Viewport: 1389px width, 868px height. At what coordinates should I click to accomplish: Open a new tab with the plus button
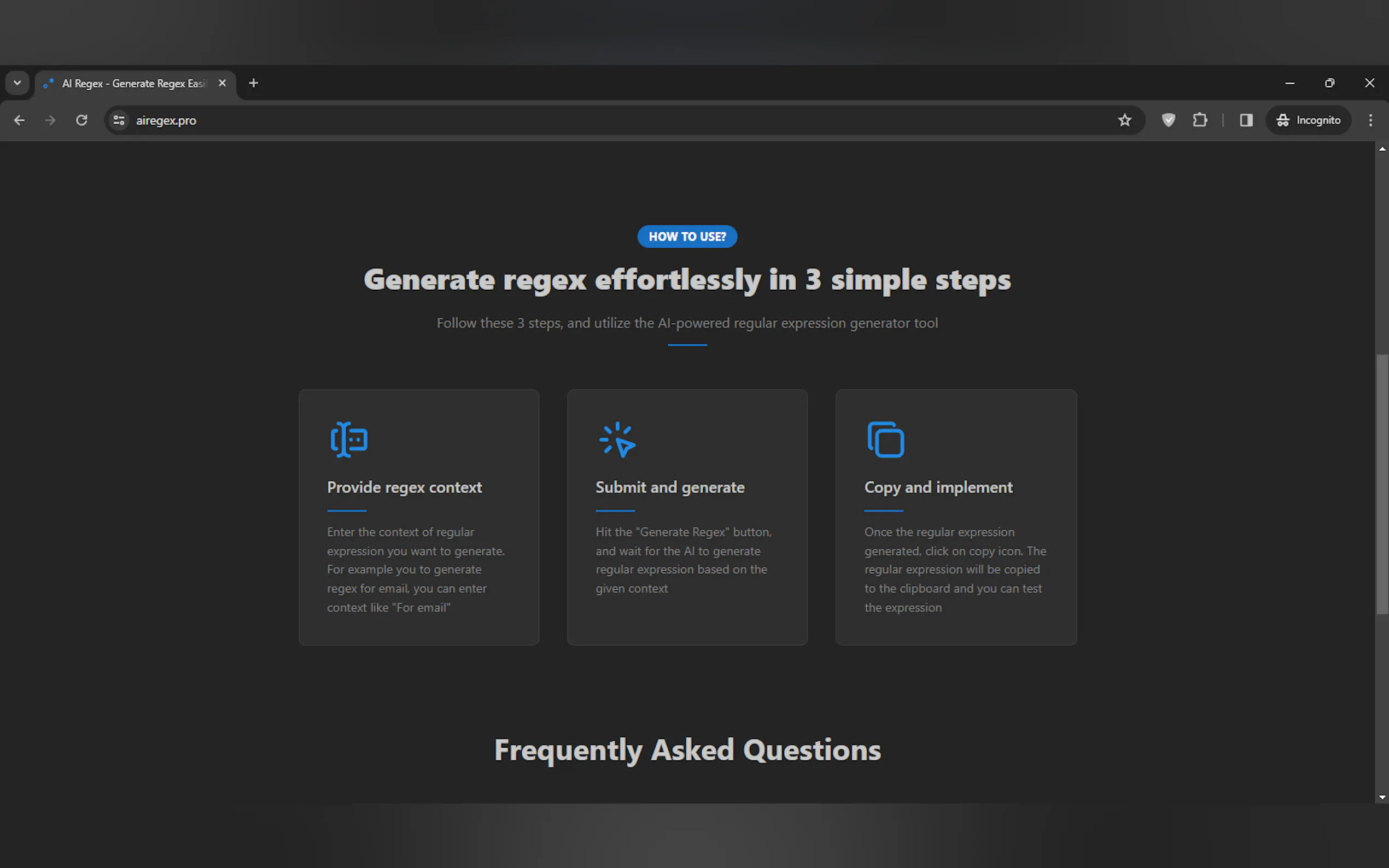pos(253,83)
